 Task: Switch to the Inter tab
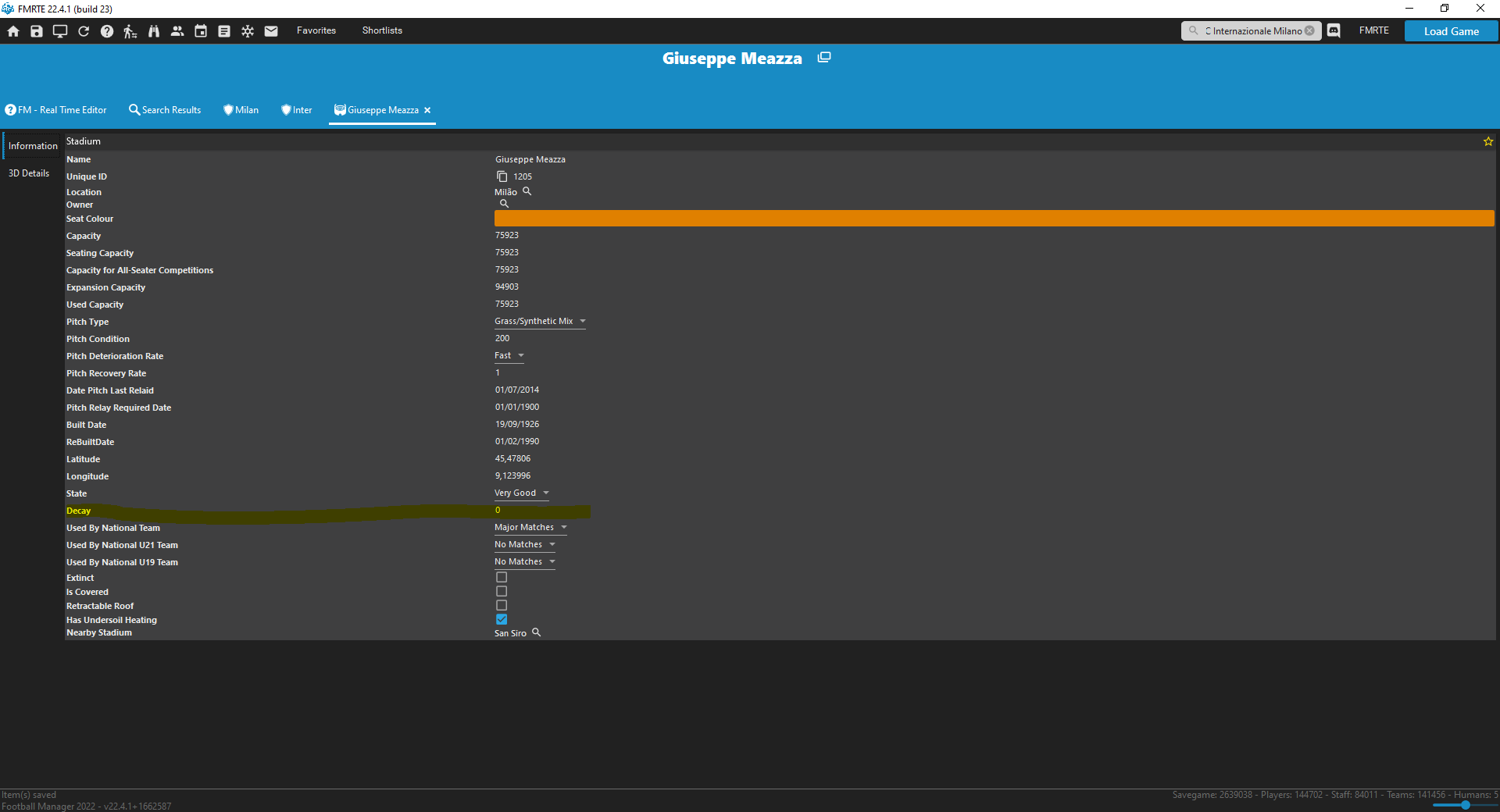pyautogui.click(x=296, y=110)
